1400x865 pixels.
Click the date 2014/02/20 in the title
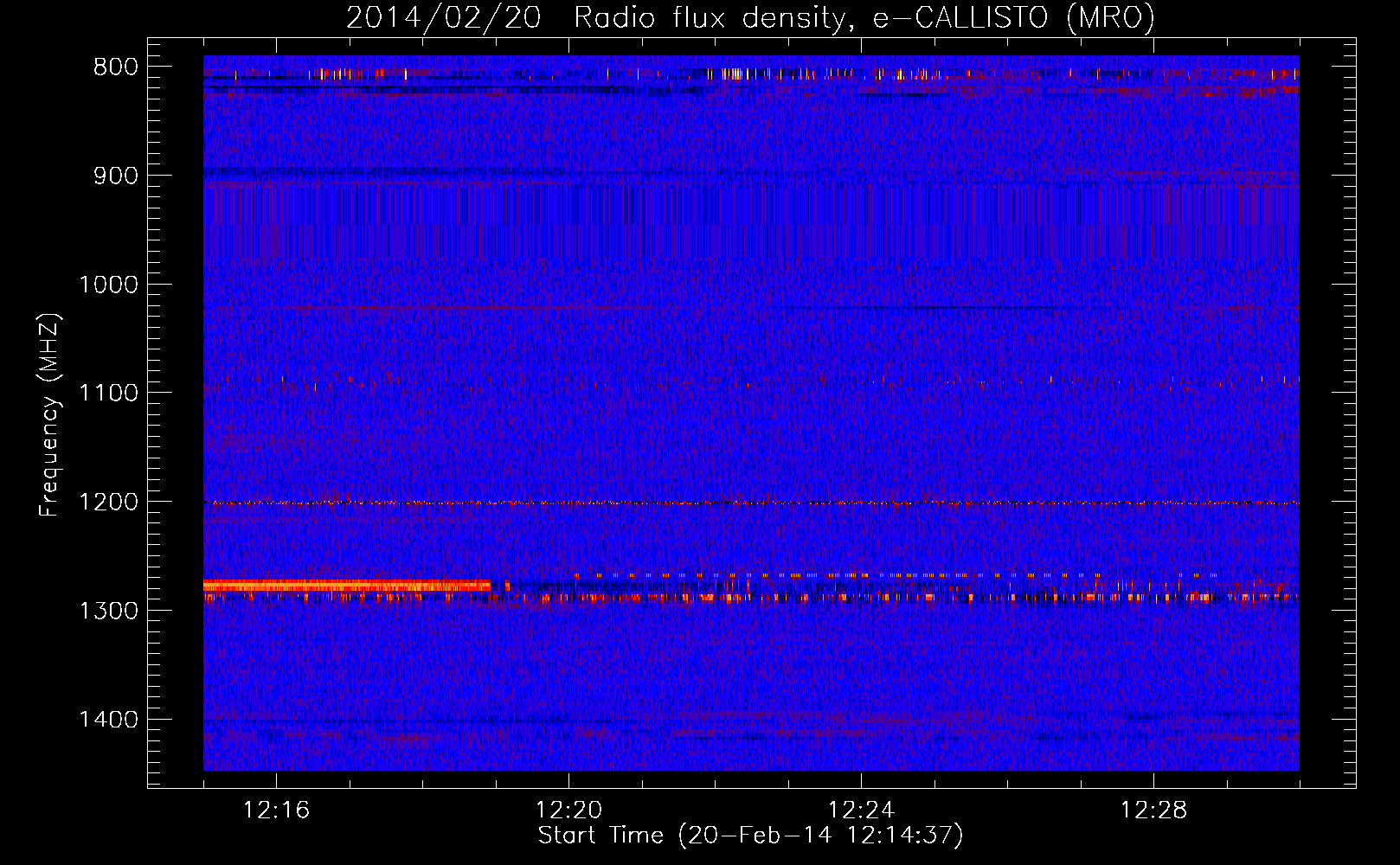(443, 18)
